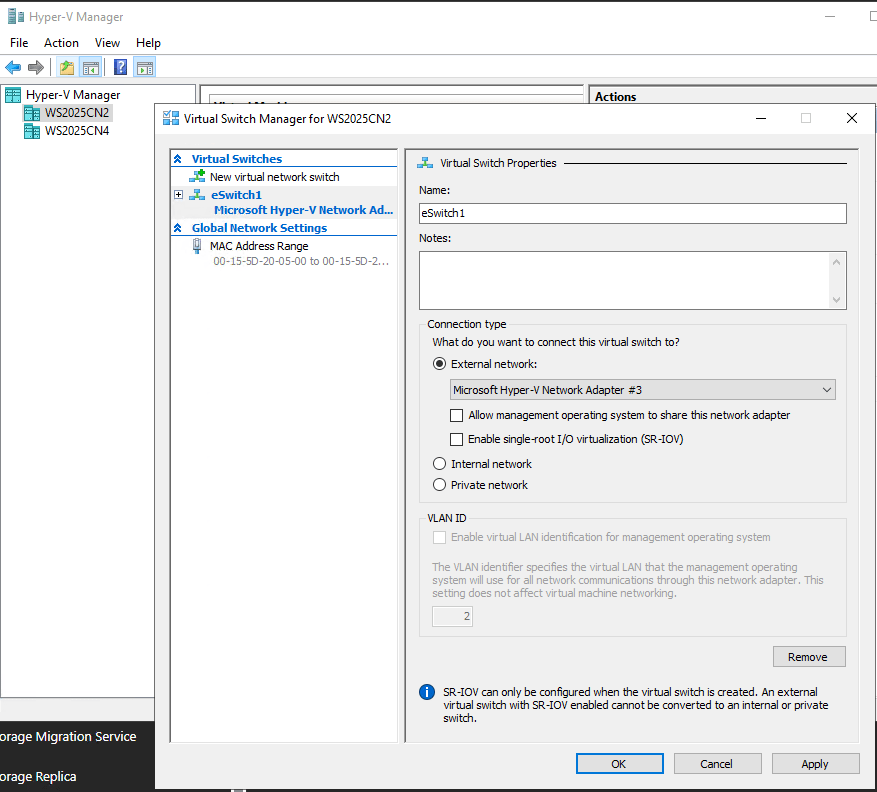Open Help via the blue question mark toolbar icon

[x=119, y=67]
